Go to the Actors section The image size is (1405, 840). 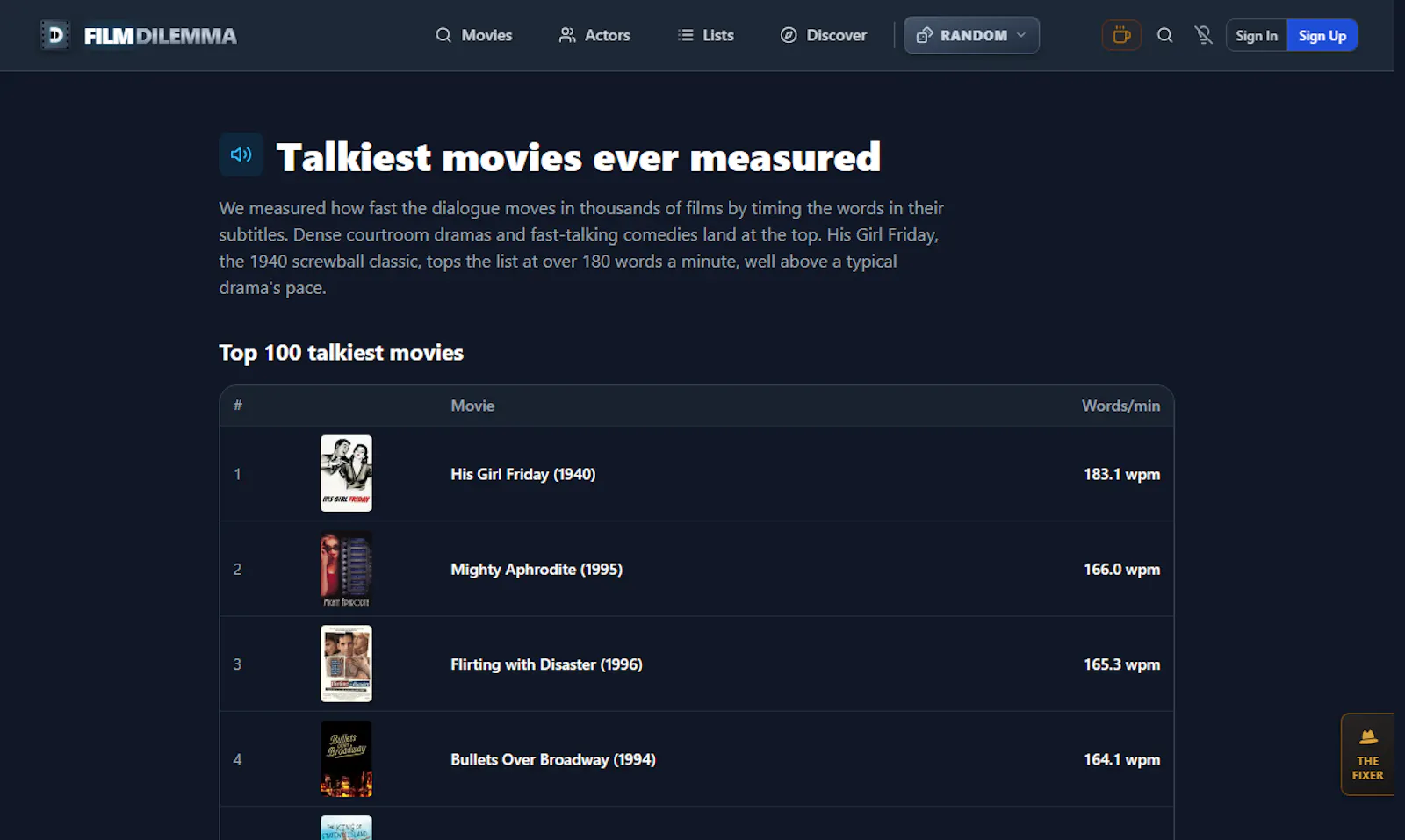pos(594,35)
